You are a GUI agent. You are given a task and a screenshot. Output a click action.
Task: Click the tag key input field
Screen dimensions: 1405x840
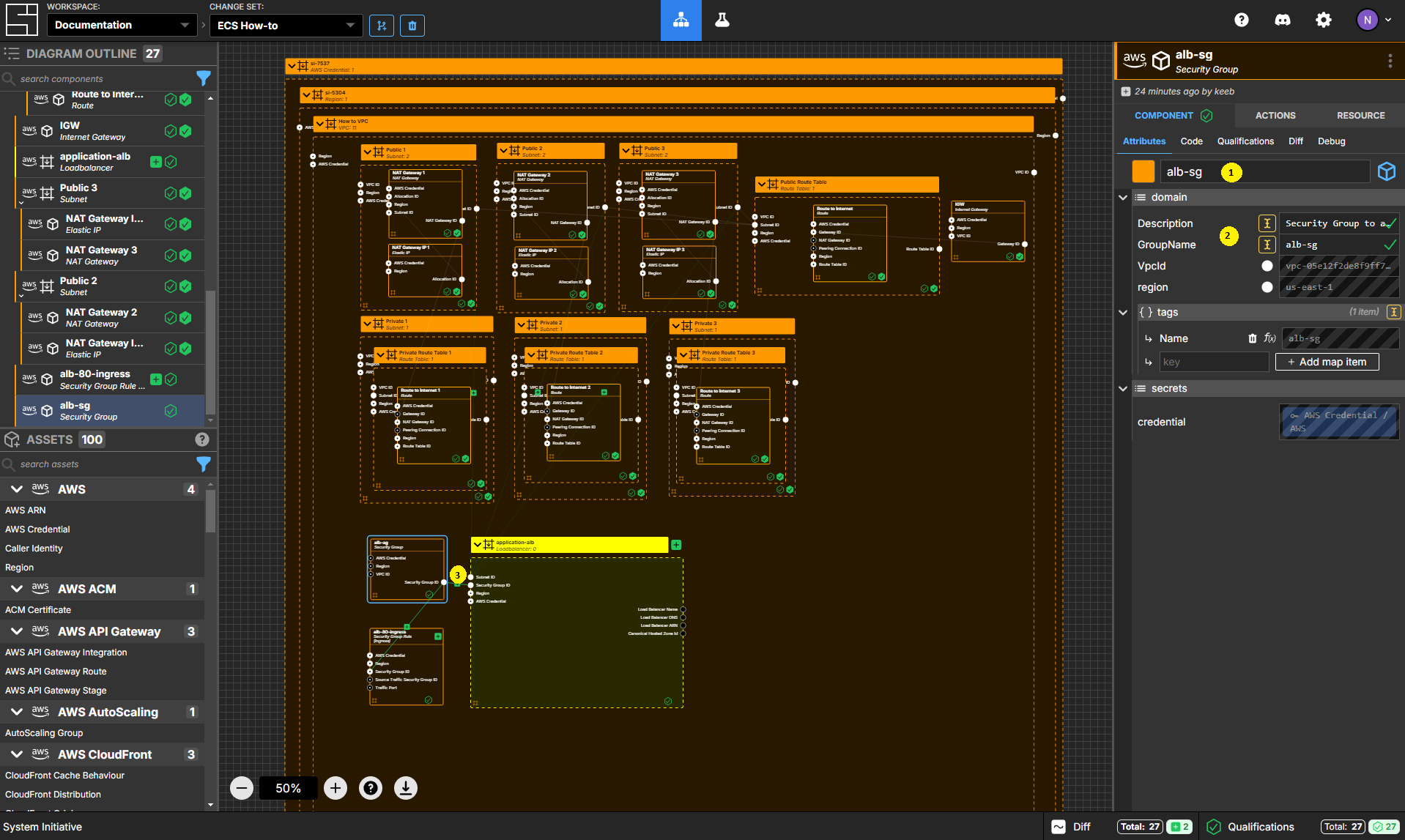coord(1214,362)
